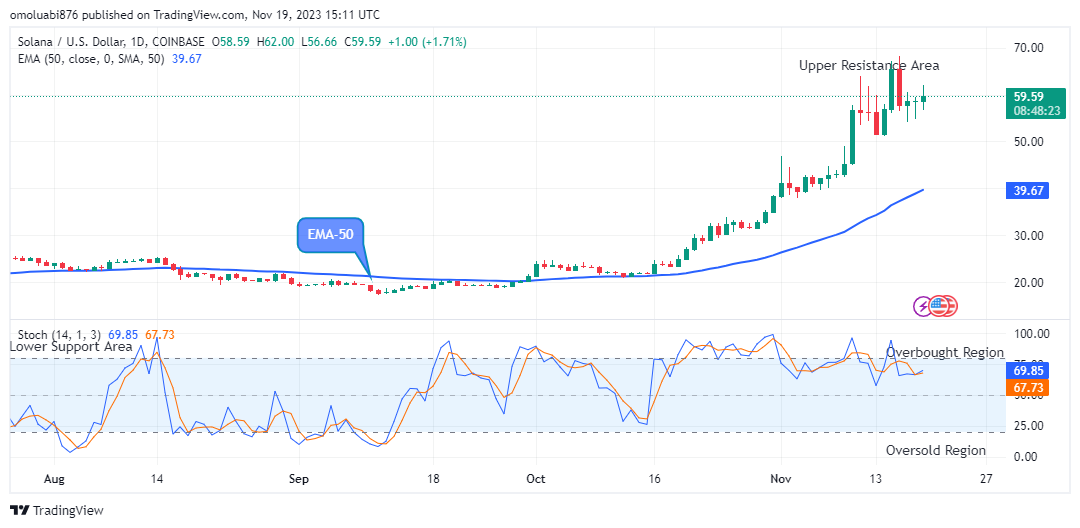Click the 14 date label after Aug

157,478
